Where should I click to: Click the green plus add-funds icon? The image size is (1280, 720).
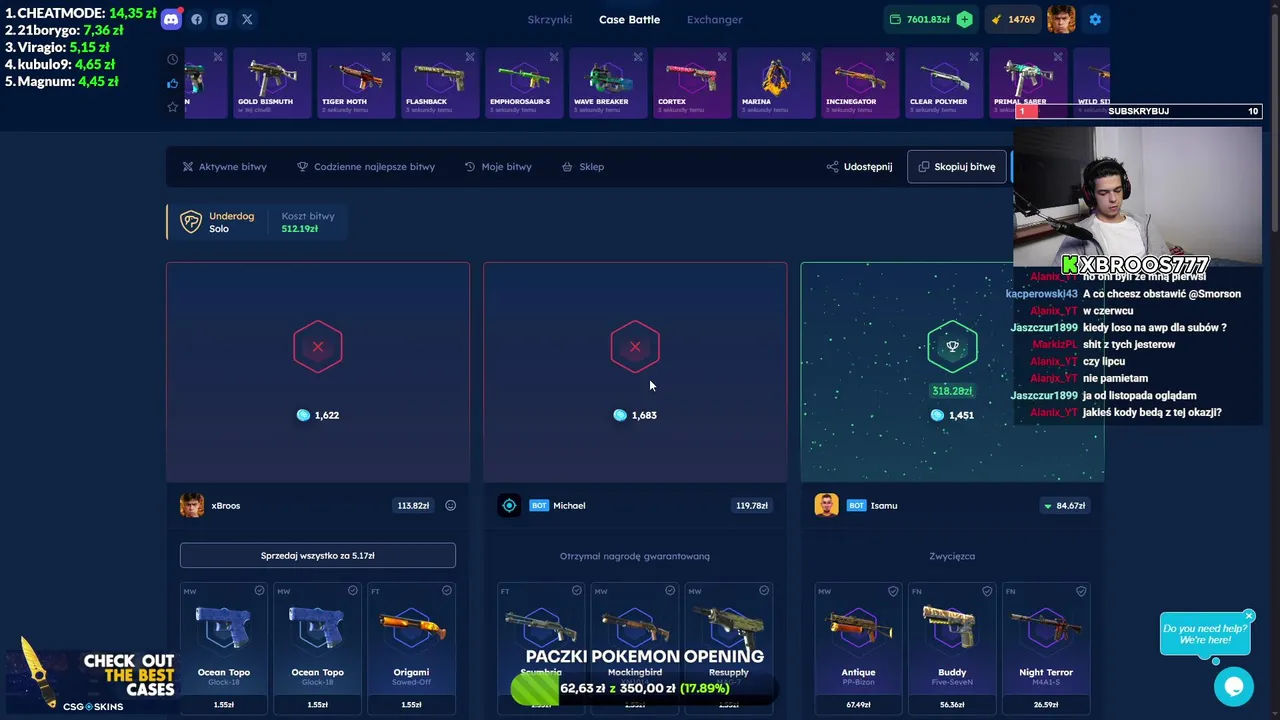pos(964,19)
